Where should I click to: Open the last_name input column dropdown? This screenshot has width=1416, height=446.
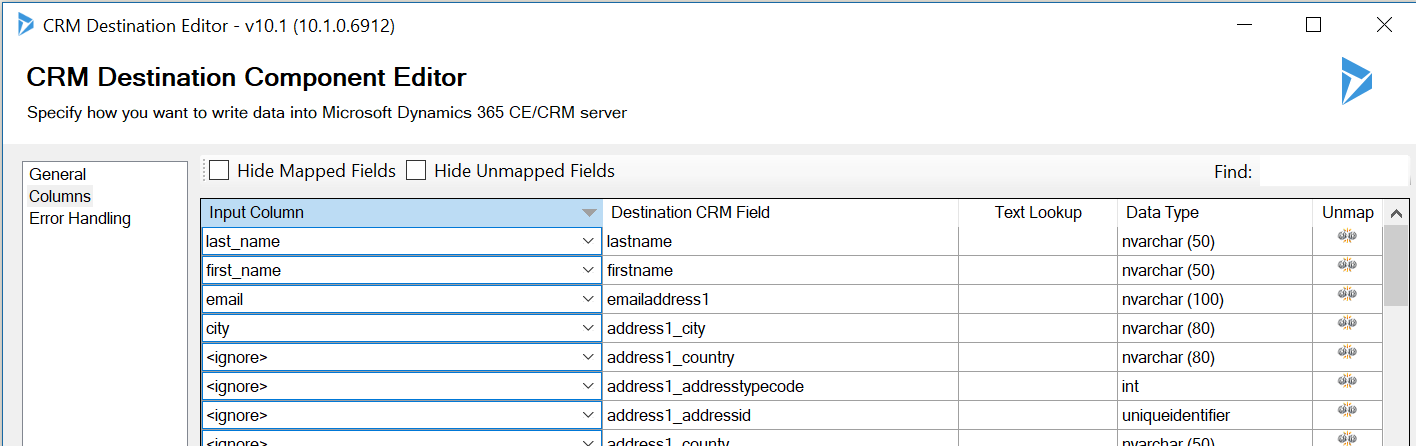pyautogui.click(x=587, y=241)
